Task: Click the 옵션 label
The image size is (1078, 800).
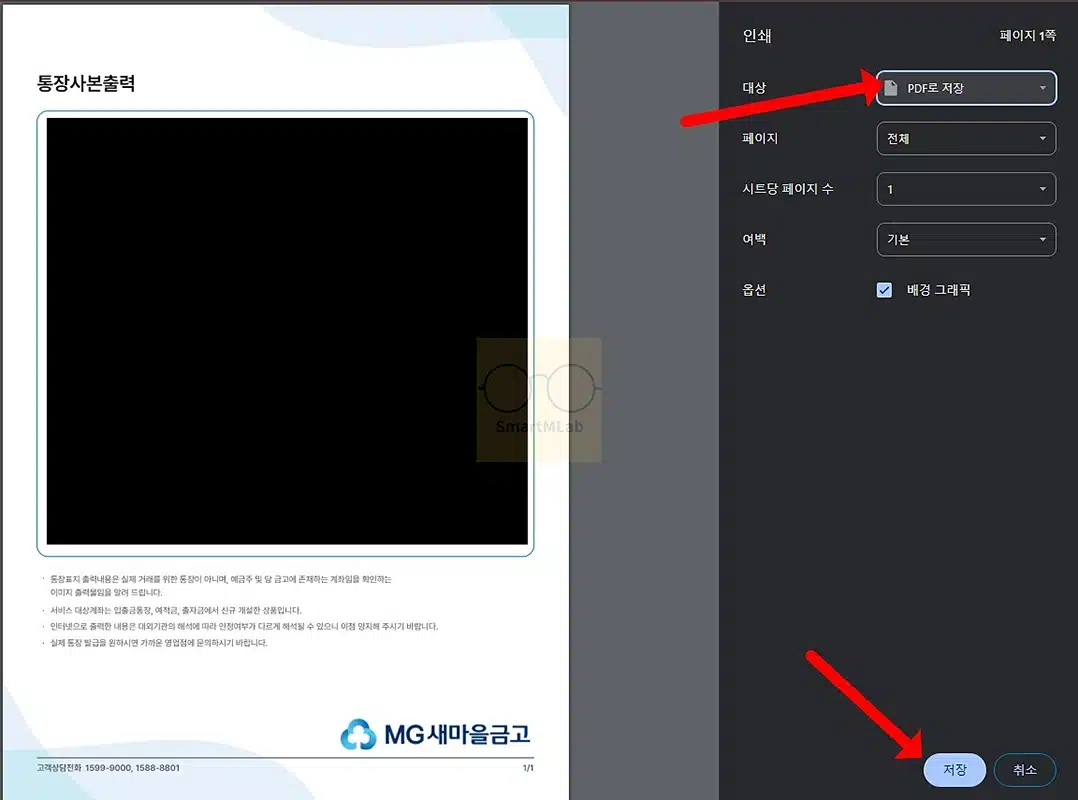Action: [754, 290]
